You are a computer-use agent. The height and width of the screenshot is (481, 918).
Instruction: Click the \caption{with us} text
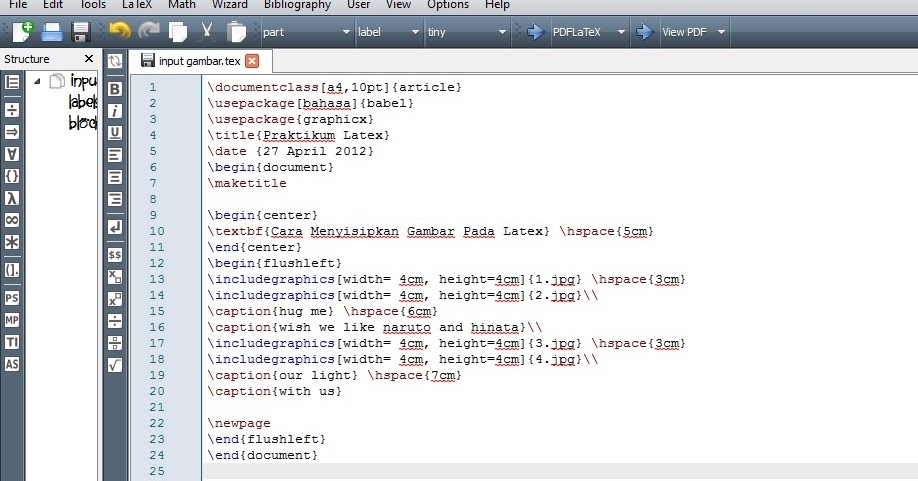[275, 391]
